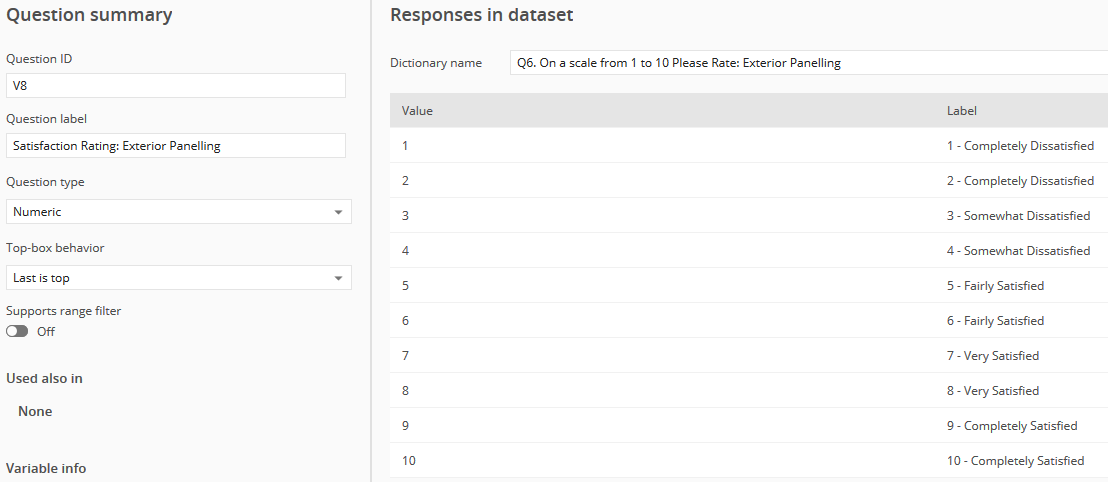Click the Question type dropdown arrow
Image resolution: width=1108 pixels, height=482 pixels.
[x=338, y=212]
